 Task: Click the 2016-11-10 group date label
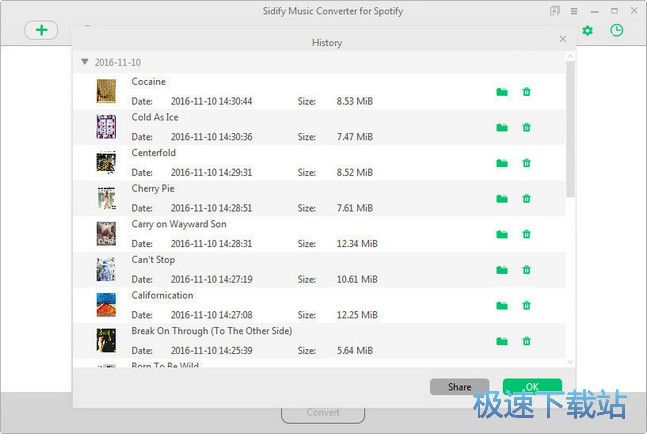118,62
